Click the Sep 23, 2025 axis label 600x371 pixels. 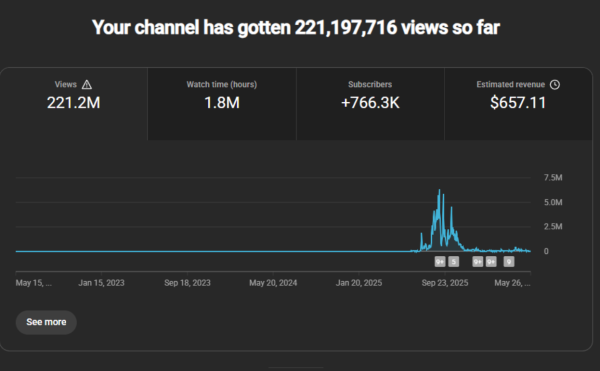point(445,283)
